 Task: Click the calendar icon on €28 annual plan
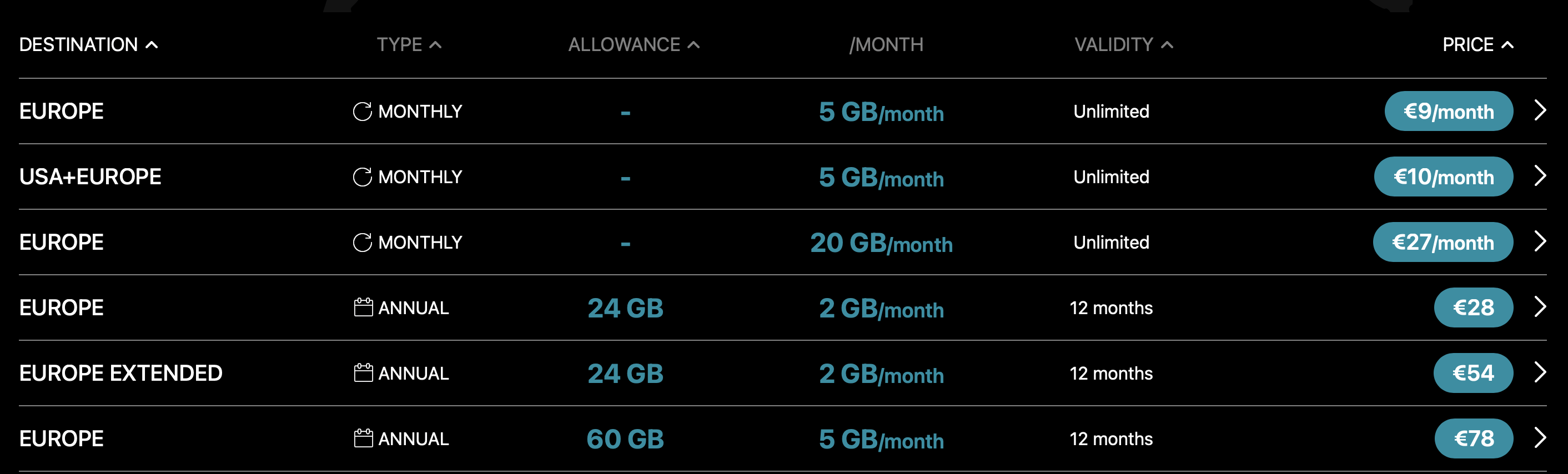[363, 307]
